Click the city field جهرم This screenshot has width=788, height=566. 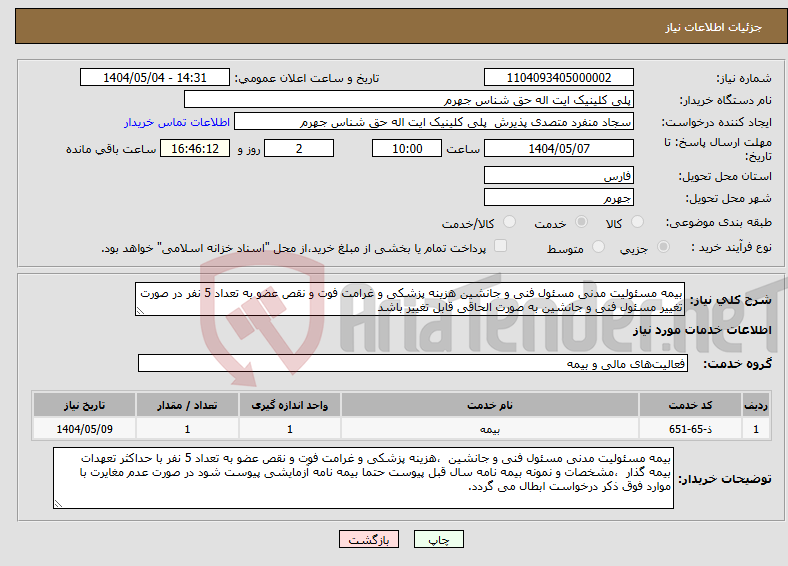[558, 197]
